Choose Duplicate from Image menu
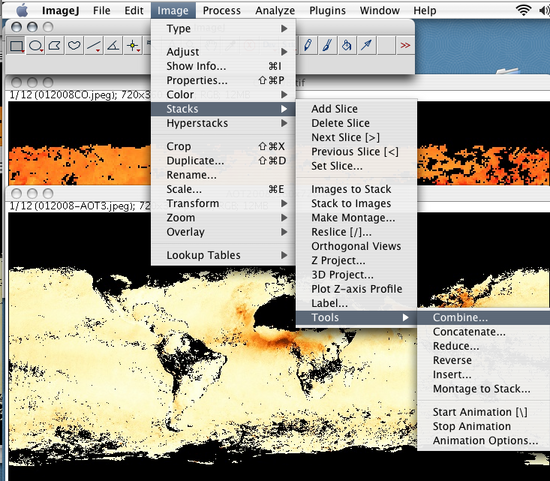Image resolution: width=550 pixels, height=481 pixels. click(x=223, y=161)
